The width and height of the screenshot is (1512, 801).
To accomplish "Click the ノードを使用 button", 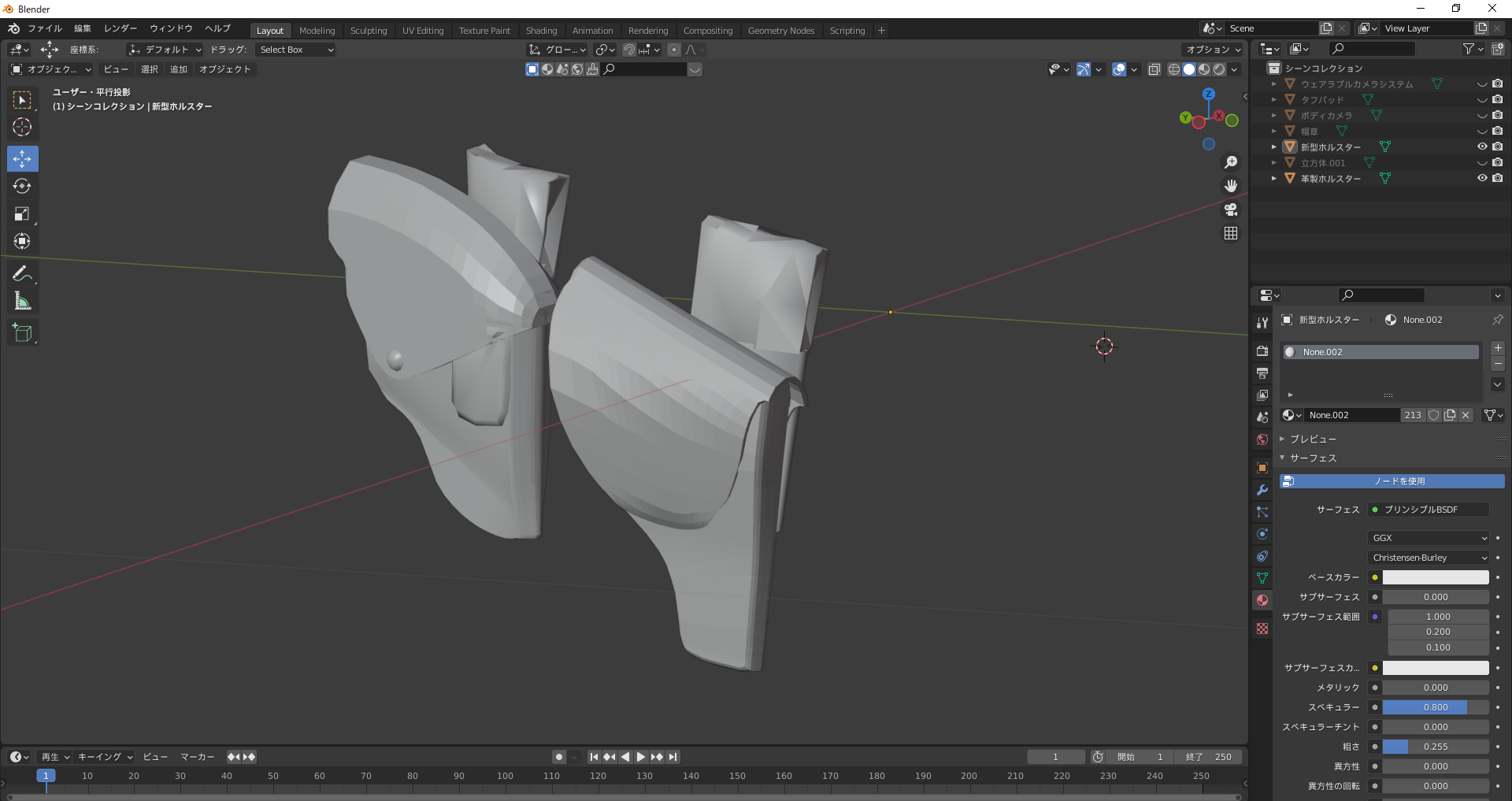I will coord(1392,481).
